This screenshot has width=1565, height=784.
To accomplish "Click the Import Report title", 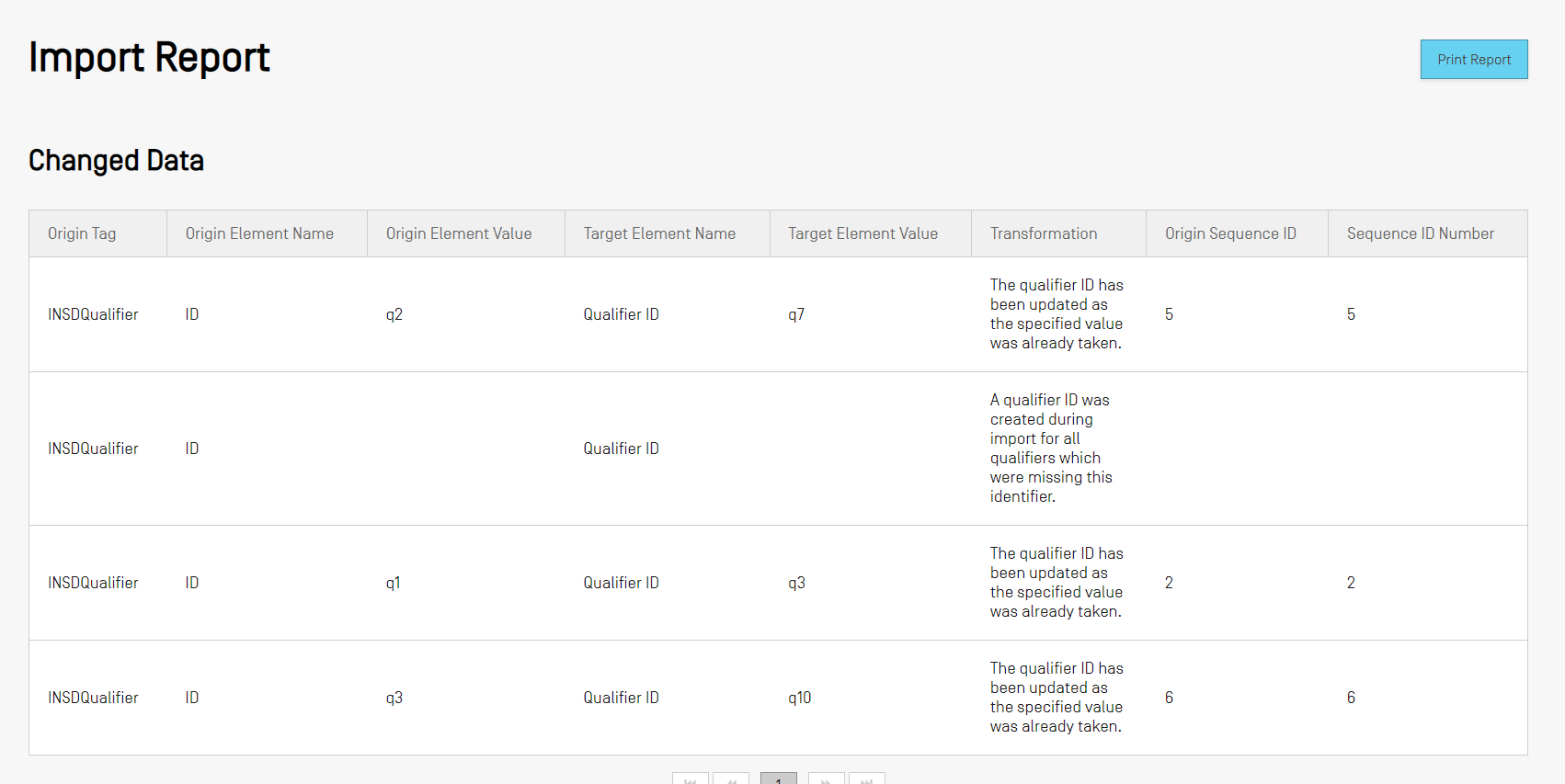I will click(x=149, y=57).
